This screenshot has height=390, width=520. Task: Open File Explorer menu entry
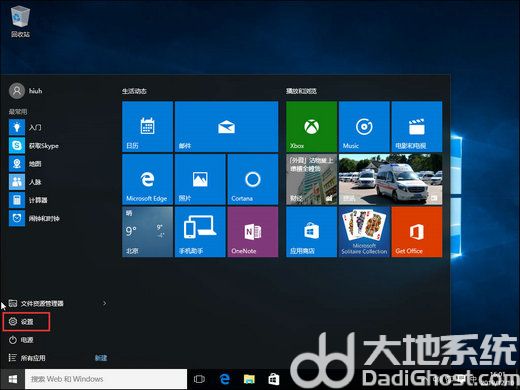point(36,303)
